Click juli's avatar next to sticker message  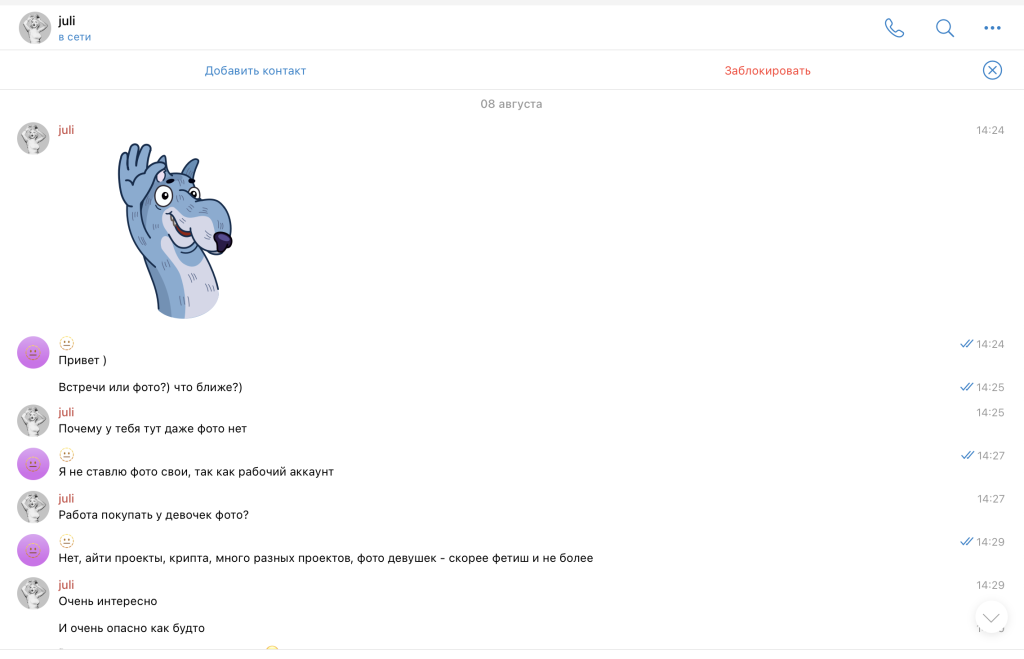[x=33, y=138]
